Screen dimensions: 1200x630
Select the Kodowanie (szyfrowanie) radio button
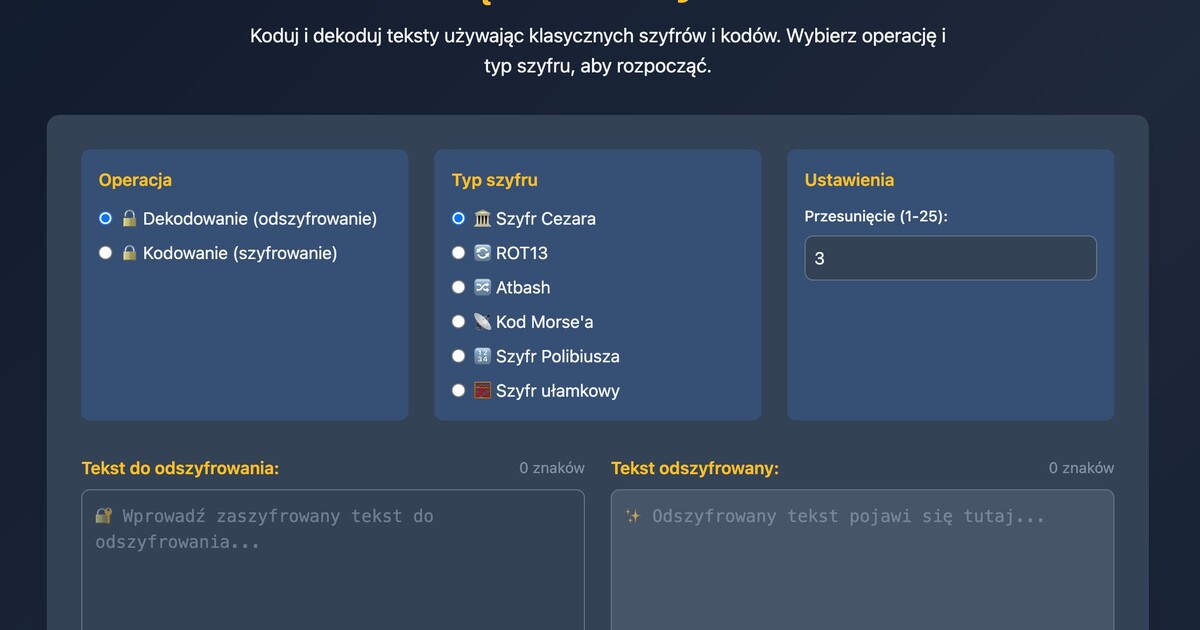coord(105,253)
